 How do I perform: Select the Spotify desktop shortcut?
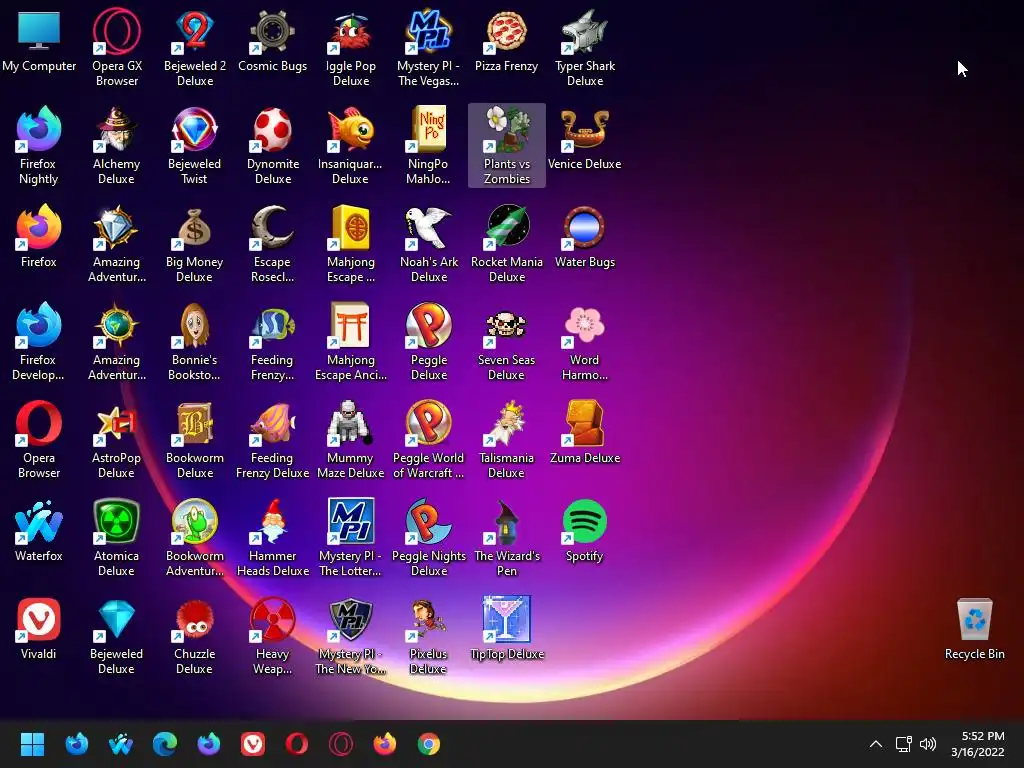pos(584,530)
